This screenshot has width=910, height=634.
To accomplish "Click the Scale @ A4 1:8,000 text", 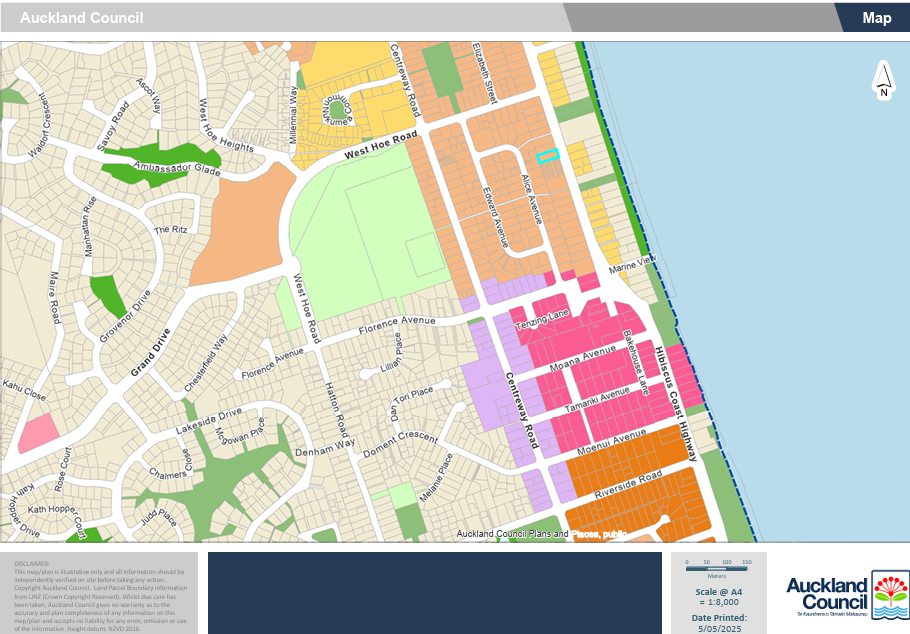I will click(716, 596).
